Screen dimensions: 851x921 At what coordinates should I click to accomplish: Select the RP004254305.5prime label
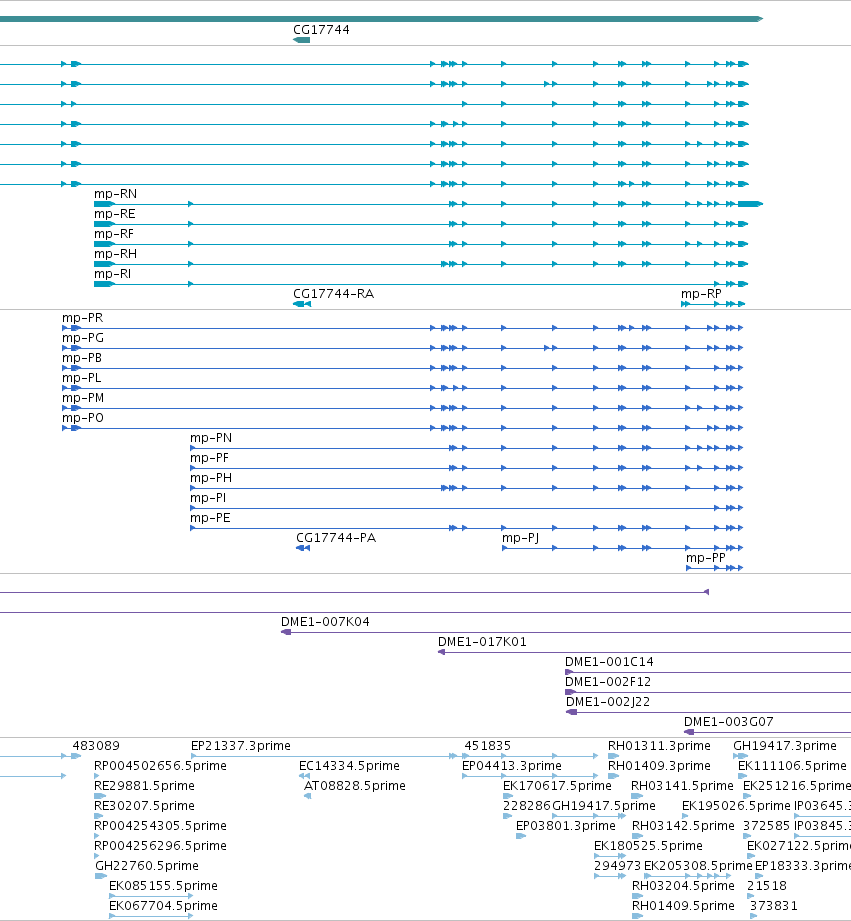tap(160, 825)
